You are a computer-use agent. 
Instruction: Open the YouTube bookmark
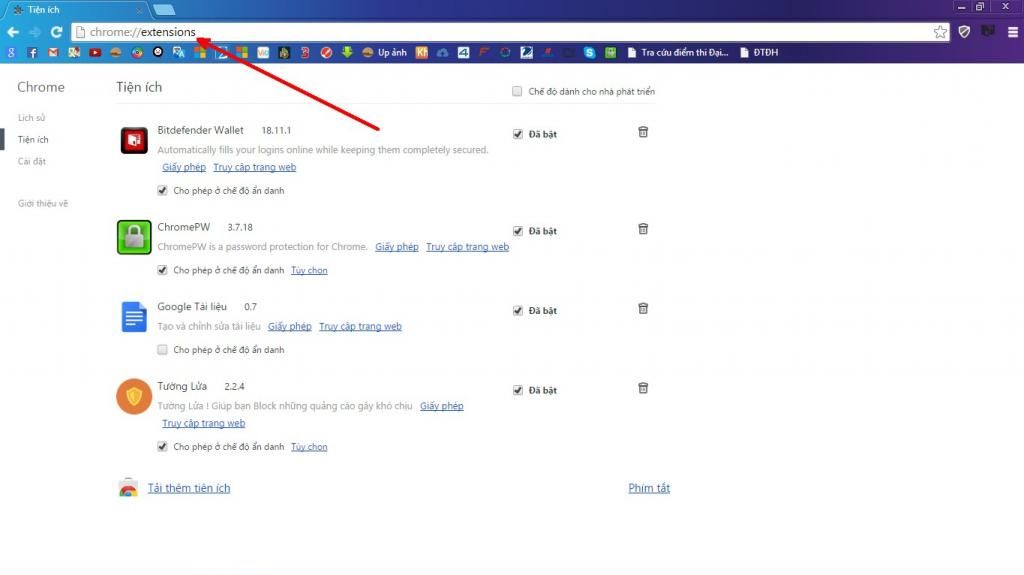pyautogui.click(x=95, y=53)
